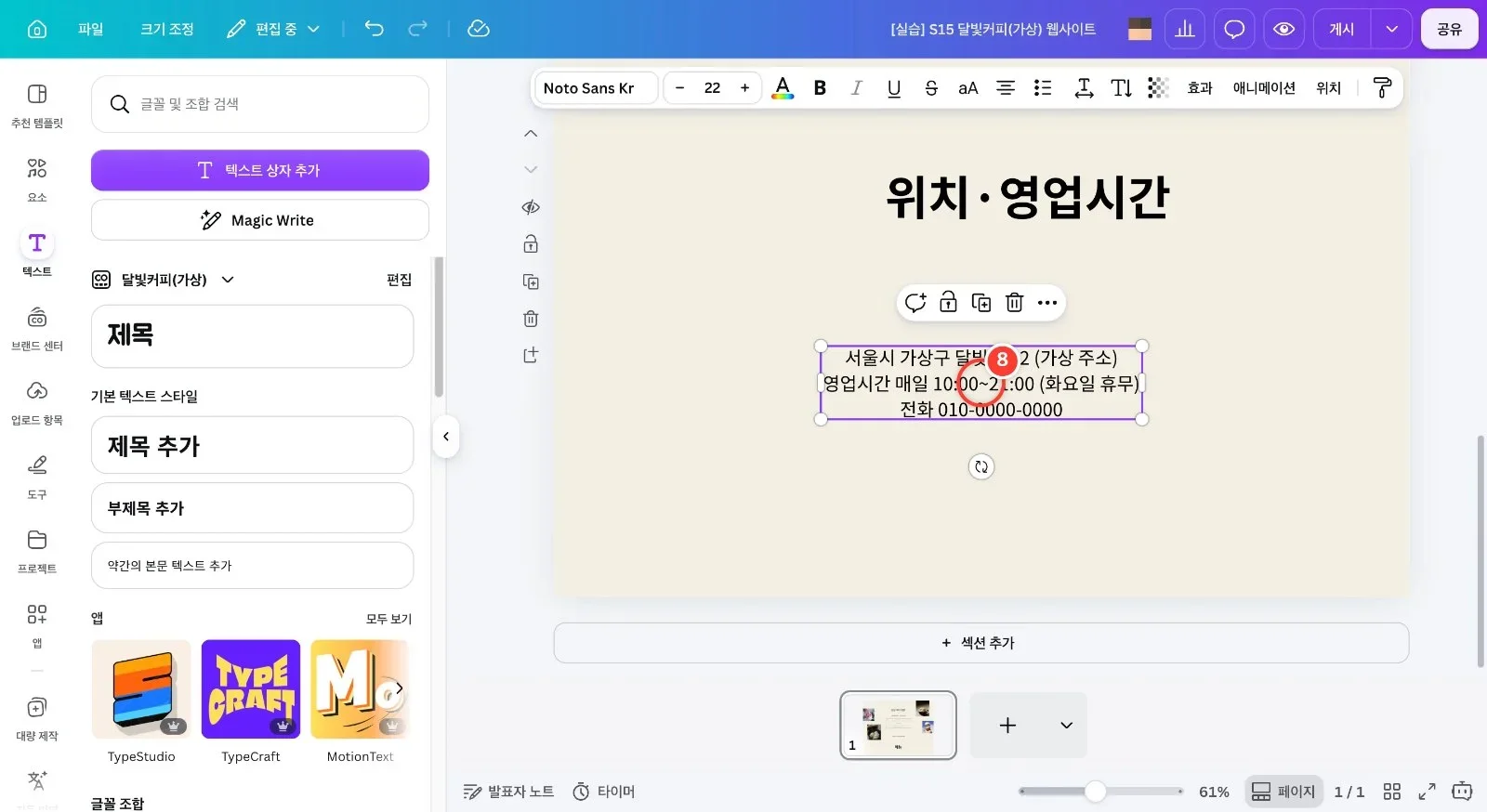Preview the design with eye icon
The image size is (1487, 812).
1283,29
